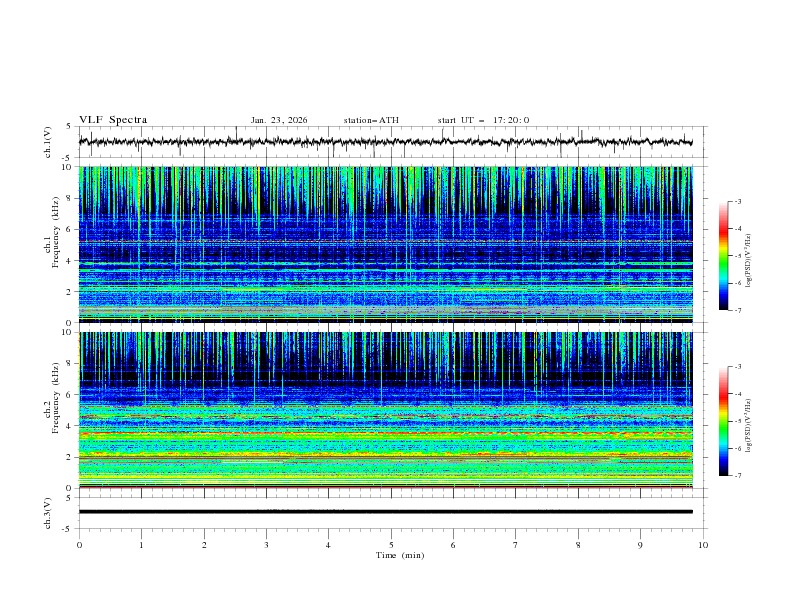This screenshot has width=792, height=612.
Task: Click the ch.1(V) waveform axis label
Action: [48, 142]
